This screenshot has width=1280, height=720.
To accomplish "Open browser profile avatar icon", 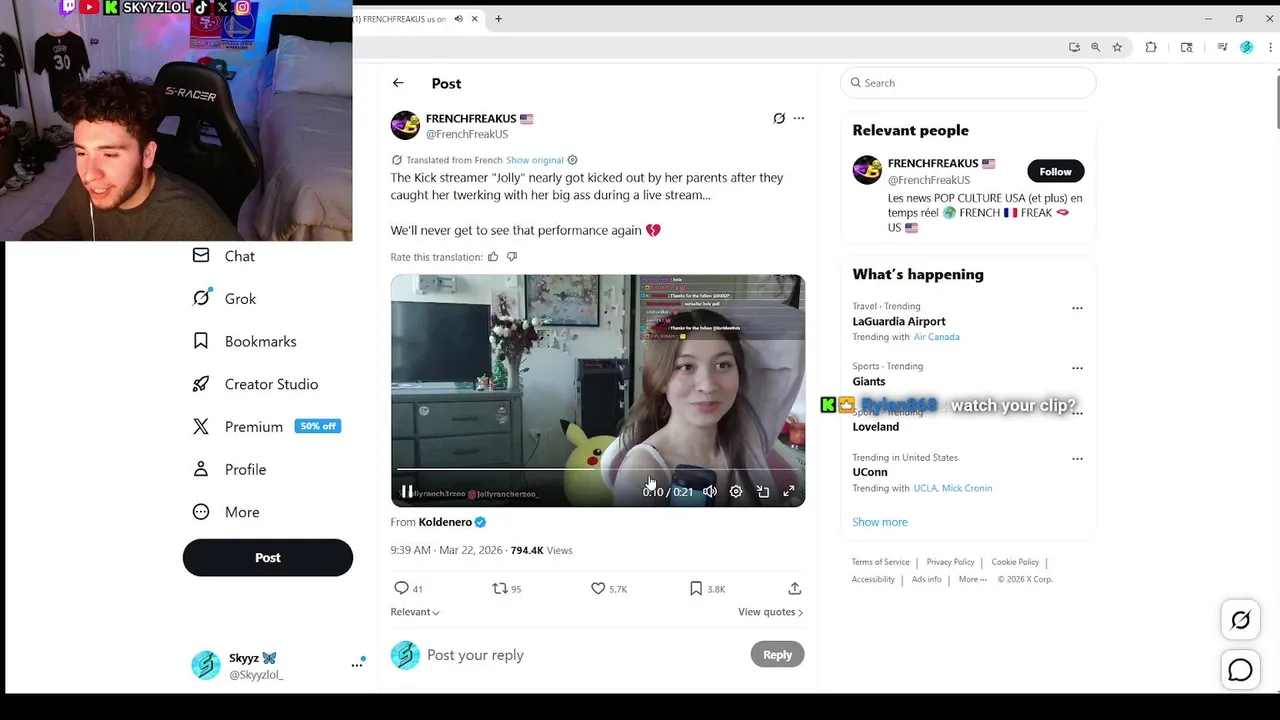I will click(1246, 47).
